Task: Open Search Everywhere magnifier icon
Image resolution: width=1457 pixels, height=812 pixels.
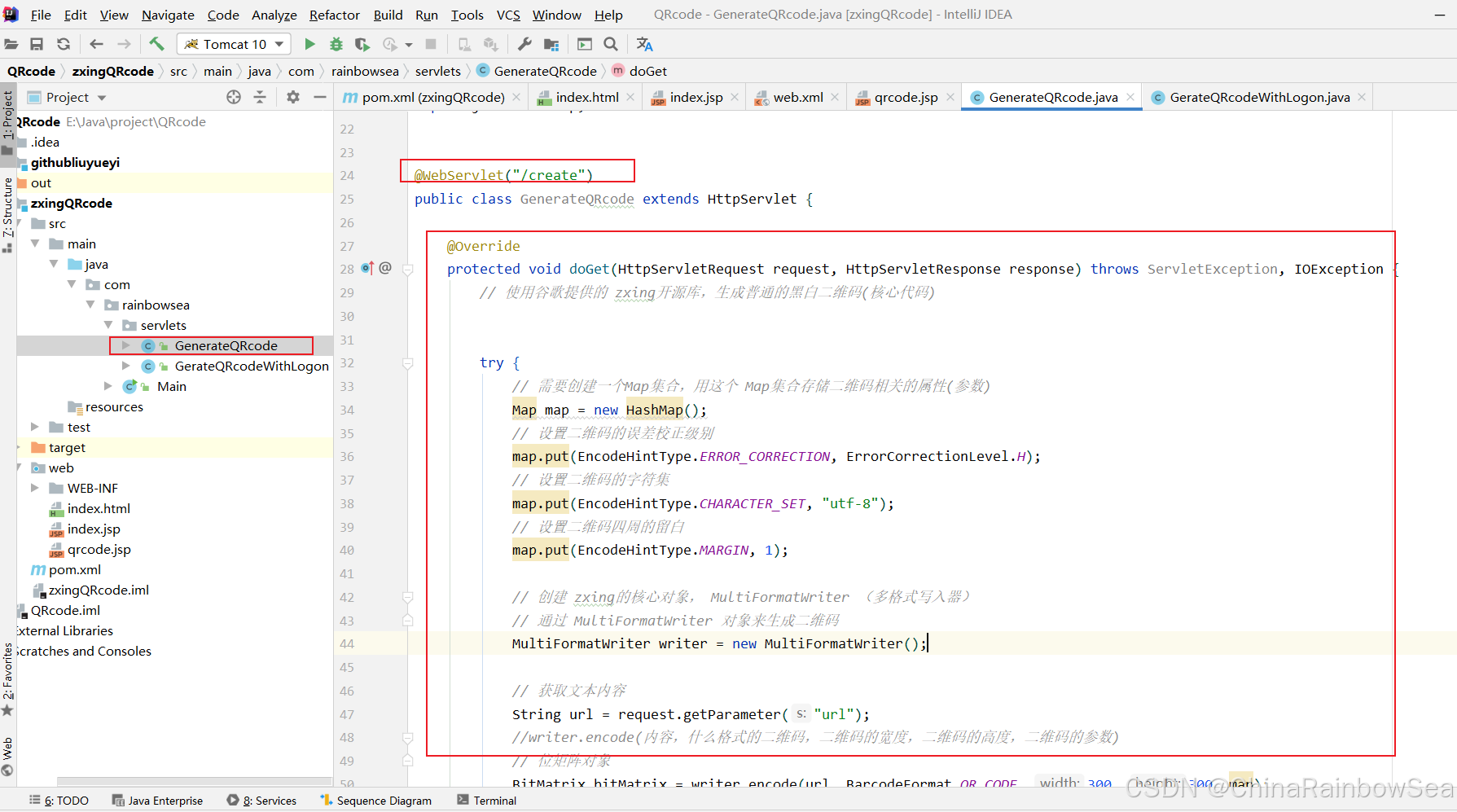Action: click(611, 44)
